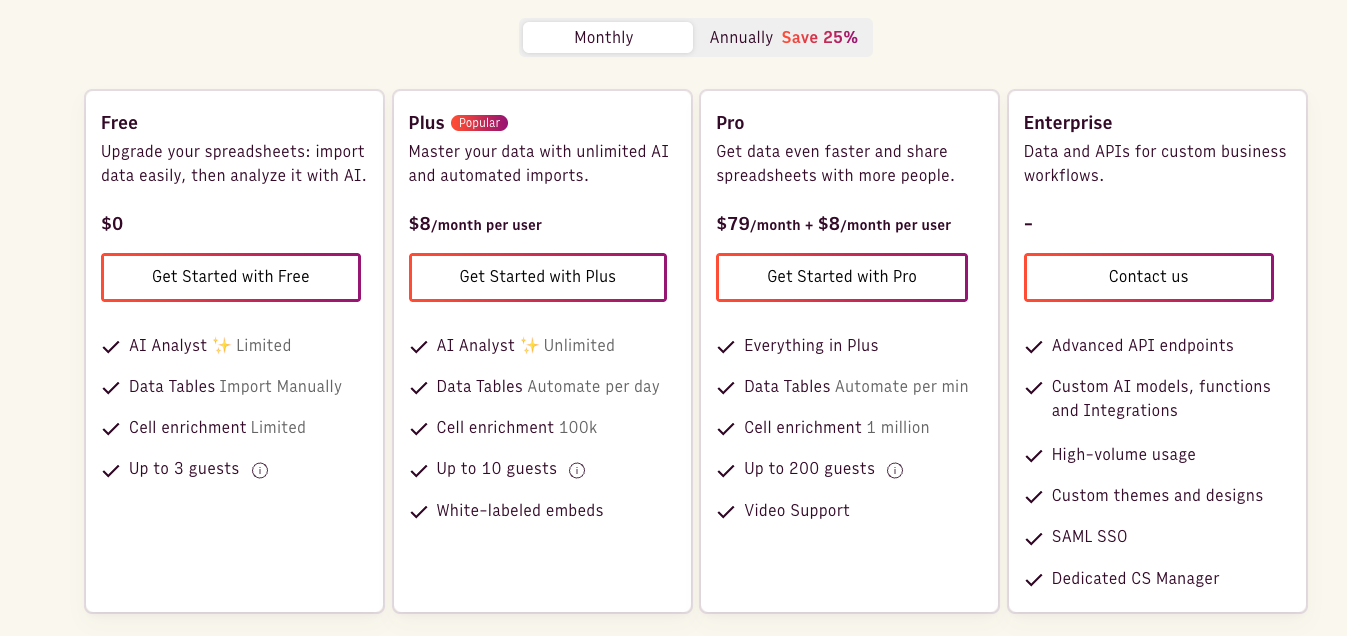Click the info icon next to Up to 10 guests
Viewport: 1347px width, 636px height.
[577, 470]
